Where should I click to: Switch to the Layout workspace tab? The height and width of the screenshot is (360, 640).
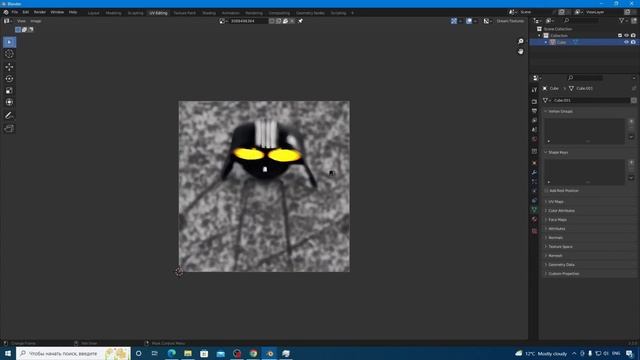(93, 13)
